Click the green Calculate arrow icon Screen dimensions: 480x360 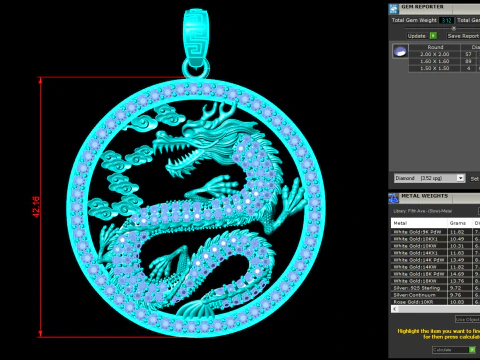(x=472, y=349)
